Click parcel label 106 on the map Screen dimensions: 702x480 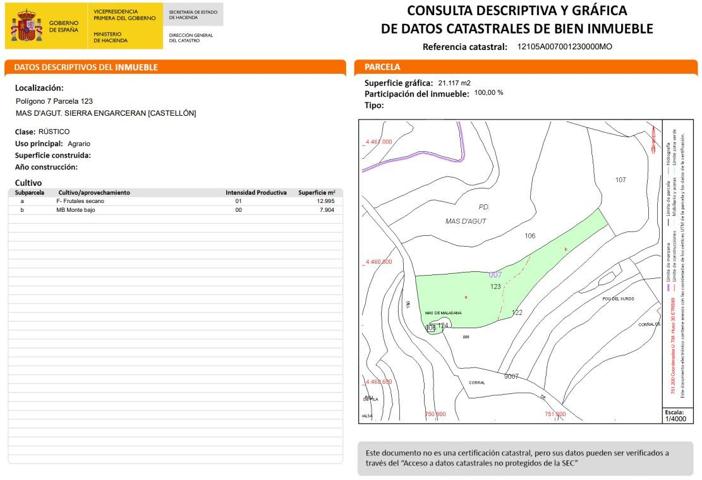(x=530, y=236)
